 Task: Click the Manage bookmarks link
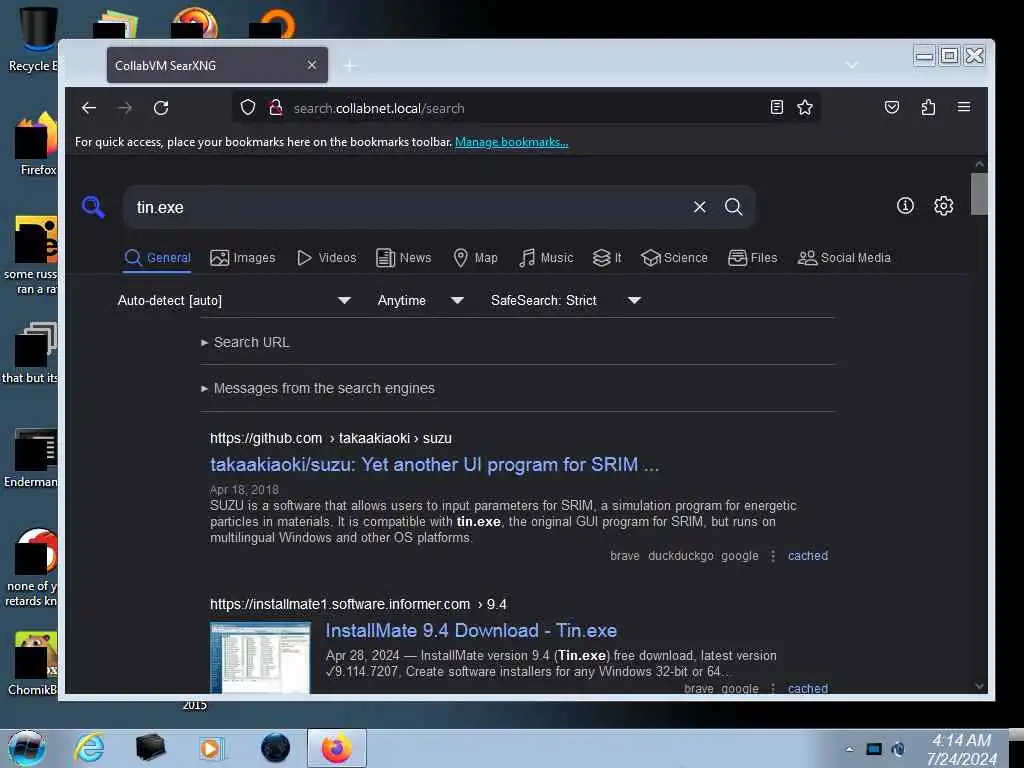click(511, 142)
